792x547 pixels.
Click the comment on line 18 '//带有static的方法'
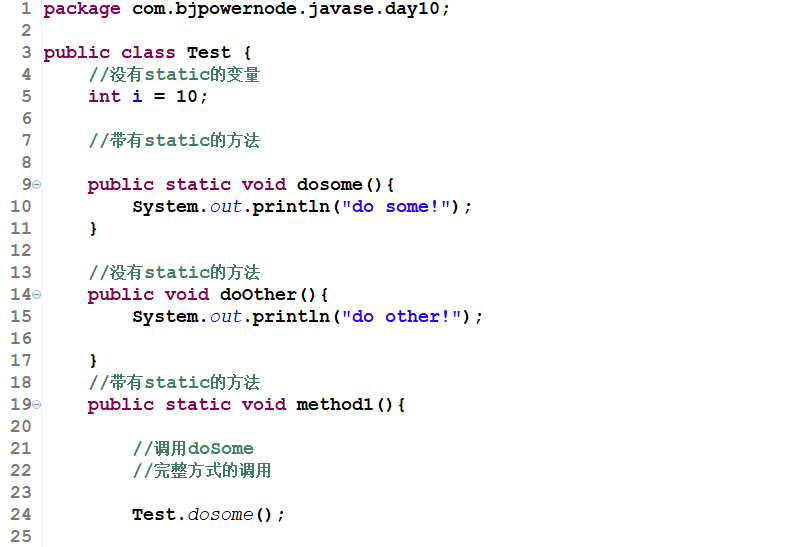coord(174,382)
